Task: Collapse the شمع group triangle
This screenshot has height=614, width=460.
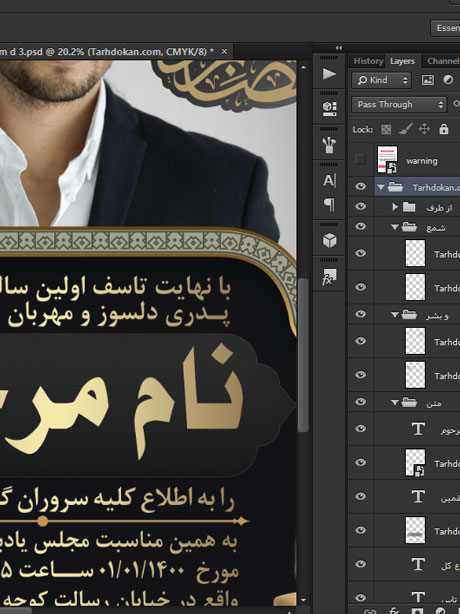Action: click(x=394, y=227)
